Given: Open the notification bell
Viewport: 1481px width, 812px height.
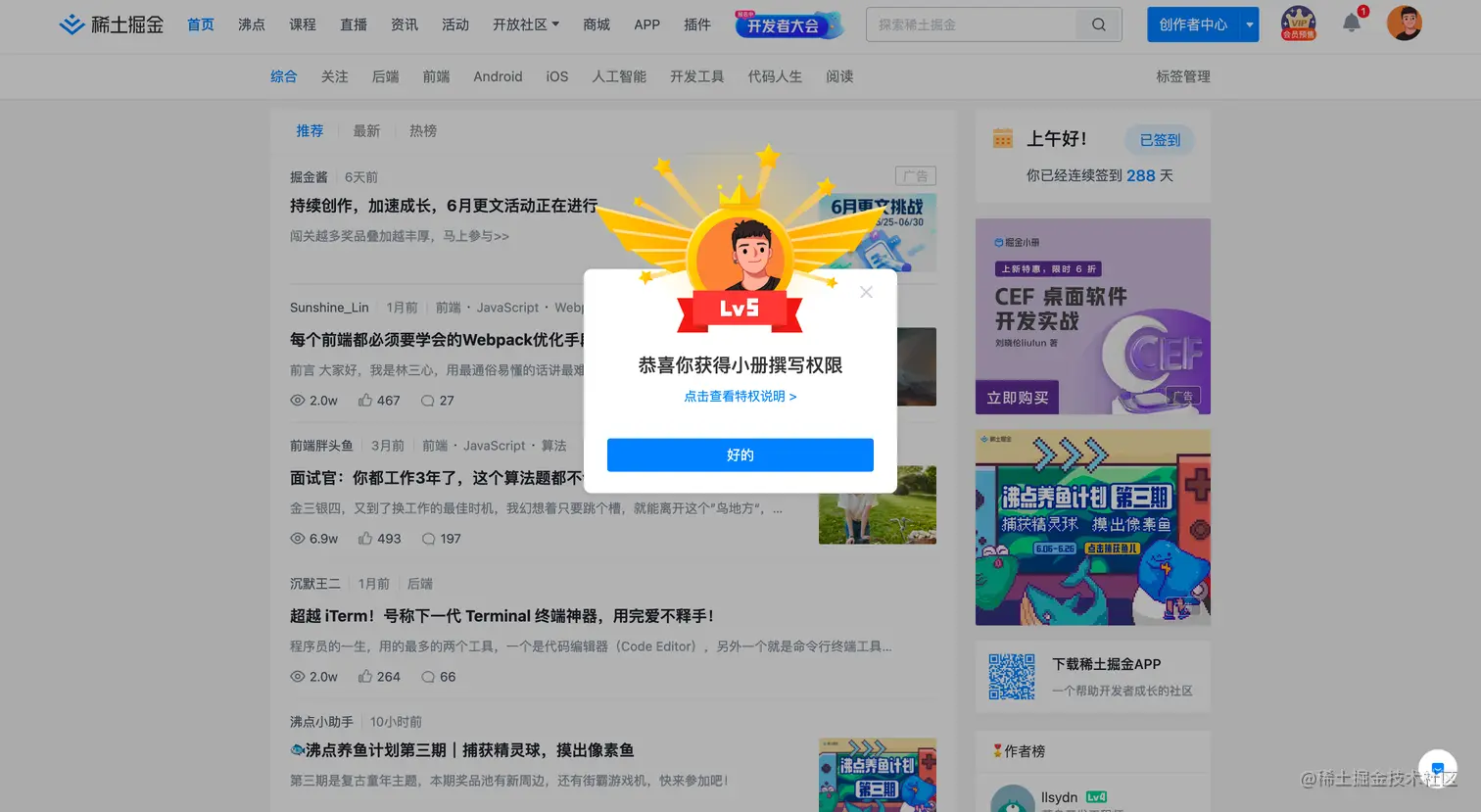Looking at the screenshot, I should coord(1352,23).
